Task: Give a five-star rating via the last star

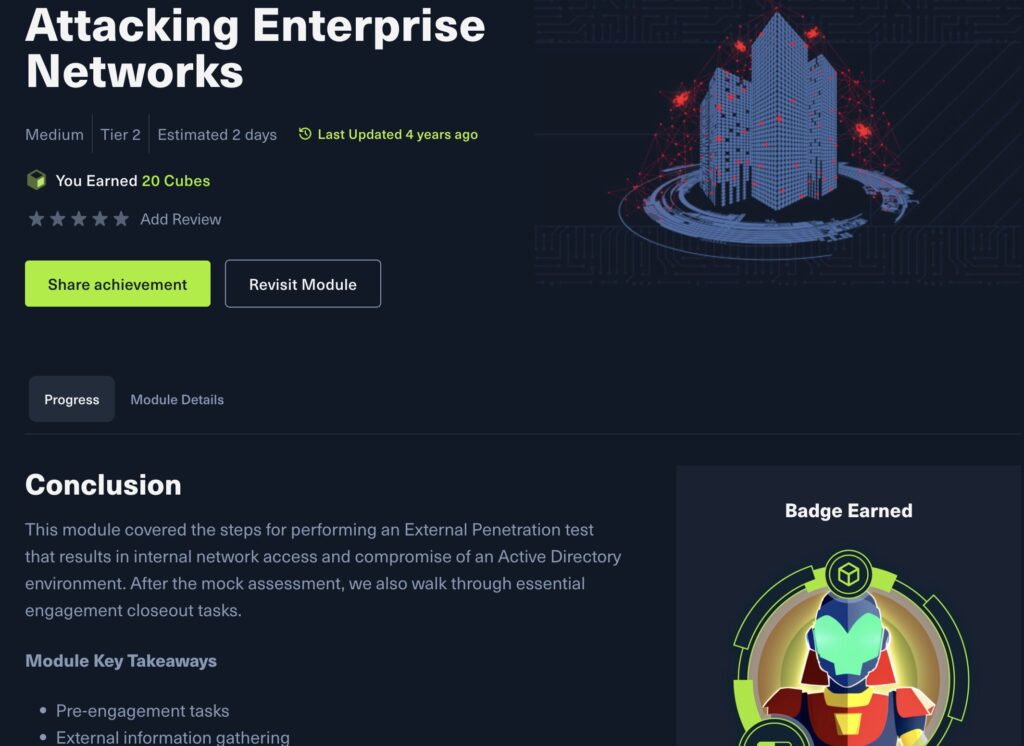Action: click(x=121, y=217)
